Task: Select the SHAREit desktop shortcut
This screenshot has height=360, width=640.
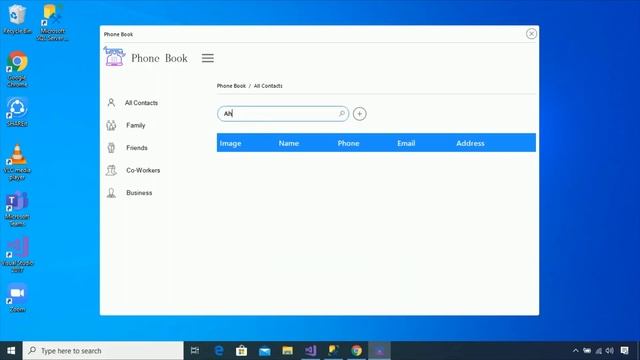Action: pos(17,112)
